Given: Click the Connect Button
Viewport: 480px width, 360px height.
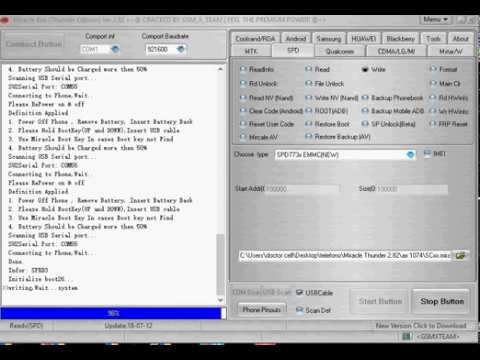Looking at the screenshot, I should 34,44.
